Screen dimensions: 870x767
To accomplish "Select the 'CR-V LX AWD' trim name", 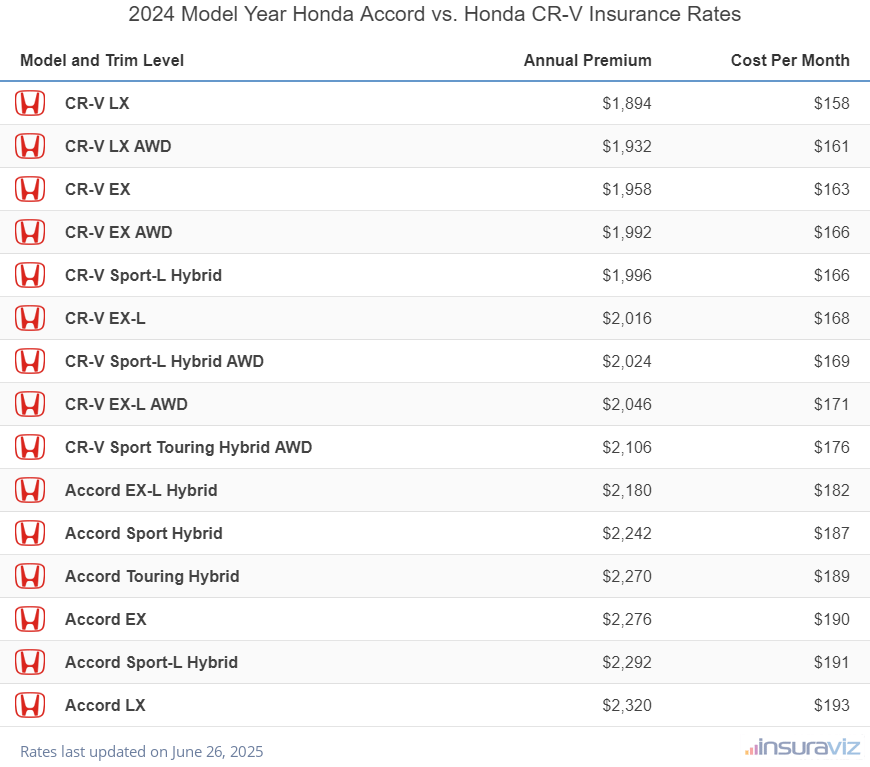I will tap(118, 146).
